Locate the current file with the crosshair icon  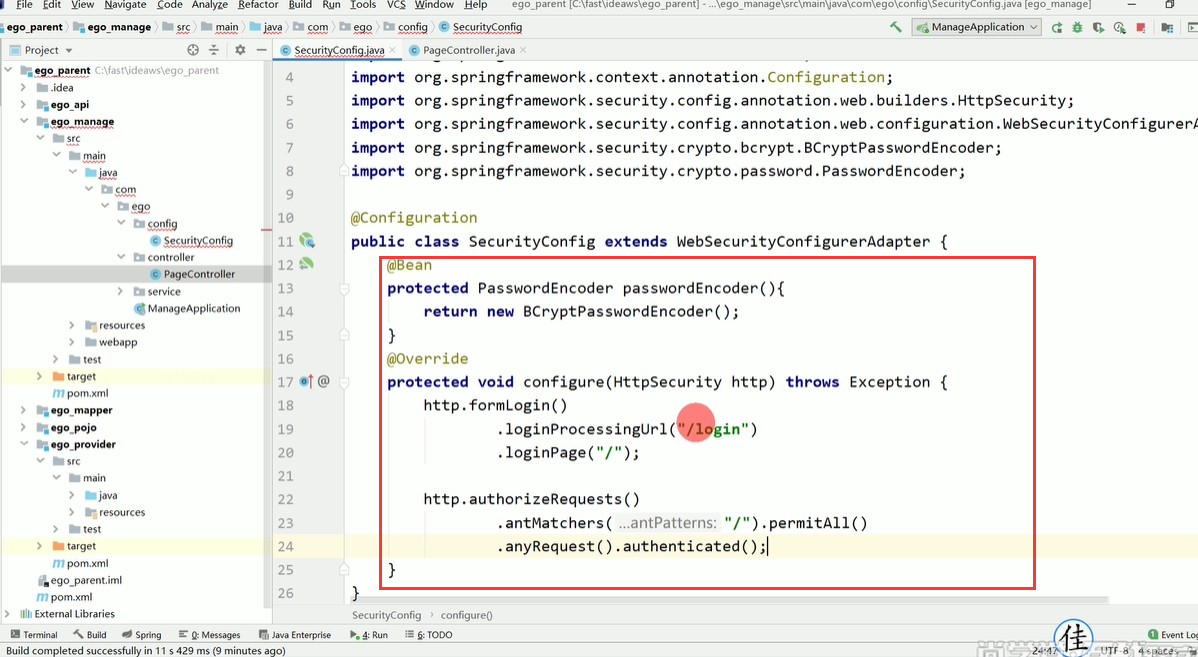[x=193, y=50]
